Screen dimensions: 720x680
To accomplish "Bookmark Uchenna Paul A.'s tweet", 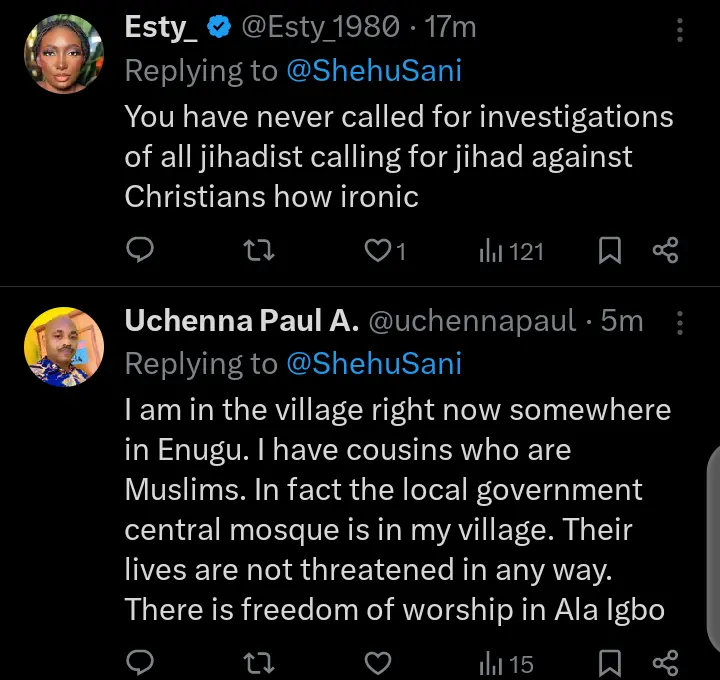I will click(609, 661).
